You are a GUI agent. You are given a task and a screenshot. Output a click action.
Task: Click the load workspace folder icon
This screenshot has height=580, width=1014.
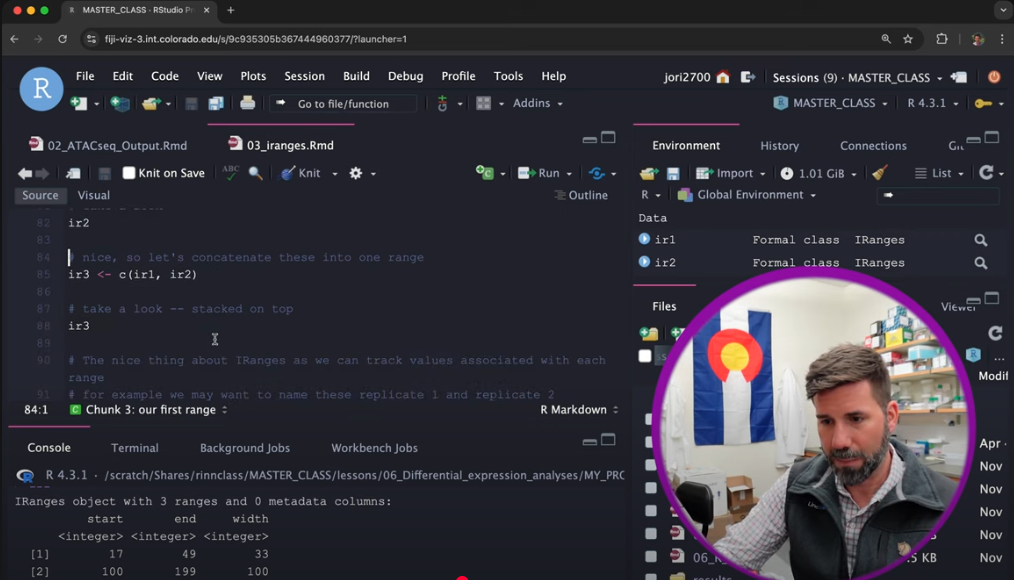(648, 173)
